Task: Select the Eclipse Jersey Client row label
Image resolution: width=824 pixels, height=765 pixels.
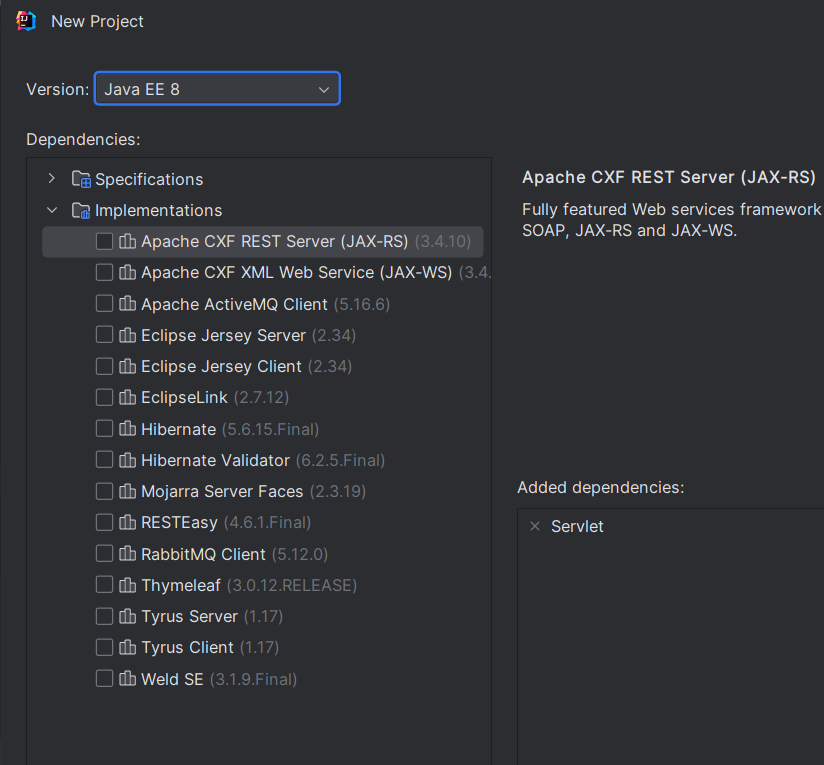Action: (221, 366)
